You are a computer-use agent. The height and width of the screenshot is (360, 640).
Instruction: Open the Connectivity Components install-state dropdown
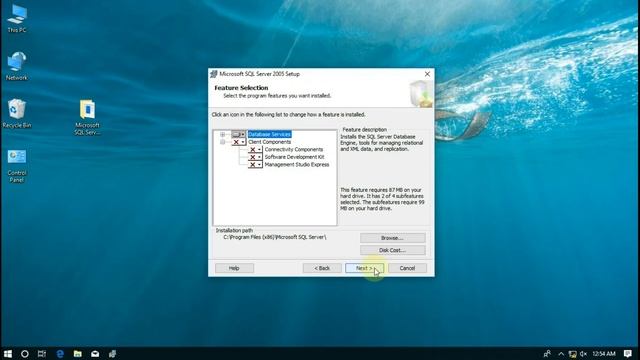point(255,150)
